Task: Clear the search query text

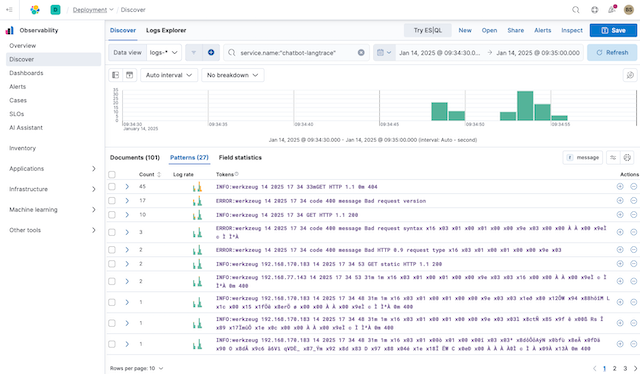Action: [x=361, y=53]
